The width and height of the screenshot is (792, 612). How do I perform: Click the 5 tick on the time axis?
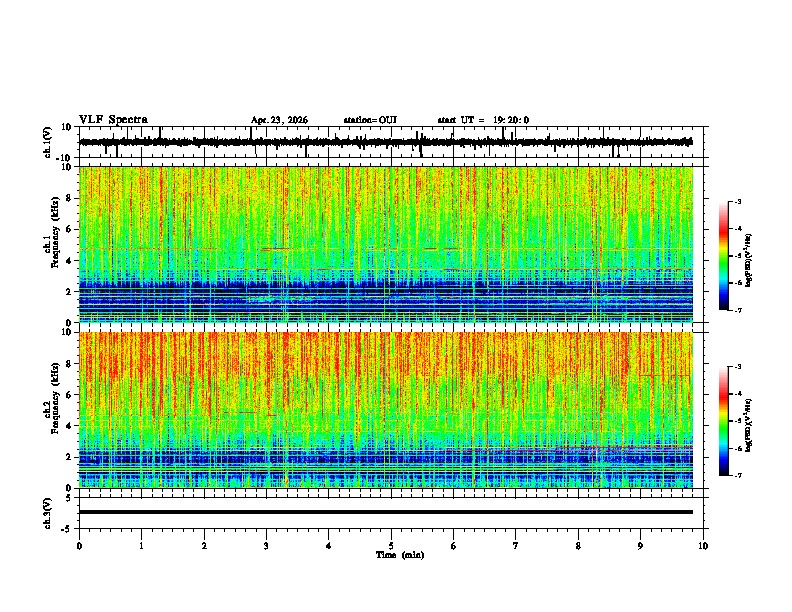[391, 546]
